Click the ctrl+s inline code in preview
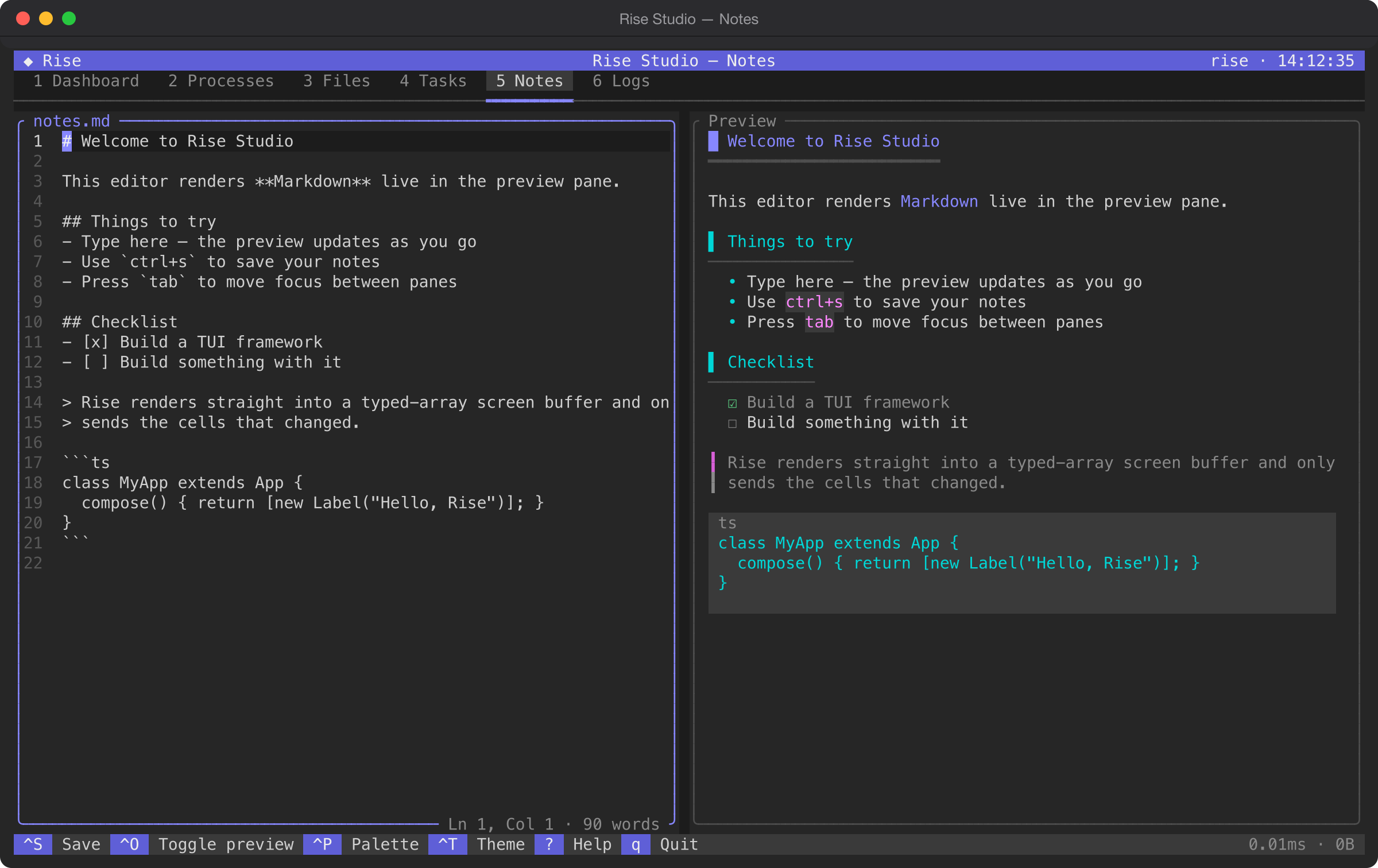This screenshot has width=1378, height=868. pyautogui.click(x=814, y=302)
